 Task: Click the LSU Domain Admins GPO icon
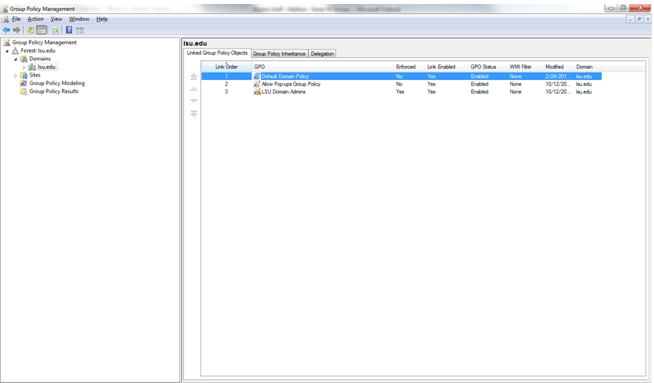257,92
